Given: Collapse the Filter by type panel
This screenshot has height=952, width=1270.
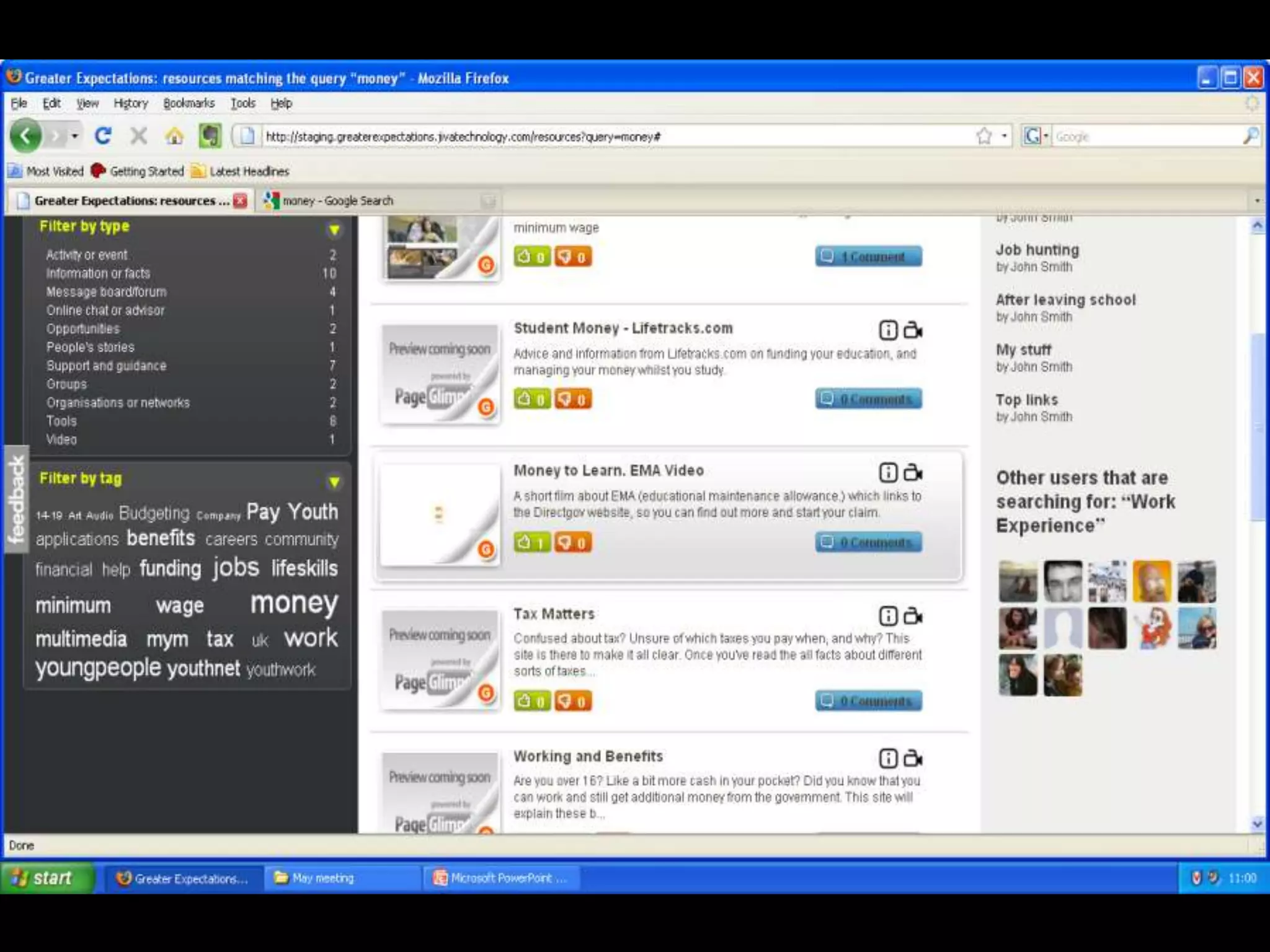Looking at the screenshot, I should pos(334,231).
